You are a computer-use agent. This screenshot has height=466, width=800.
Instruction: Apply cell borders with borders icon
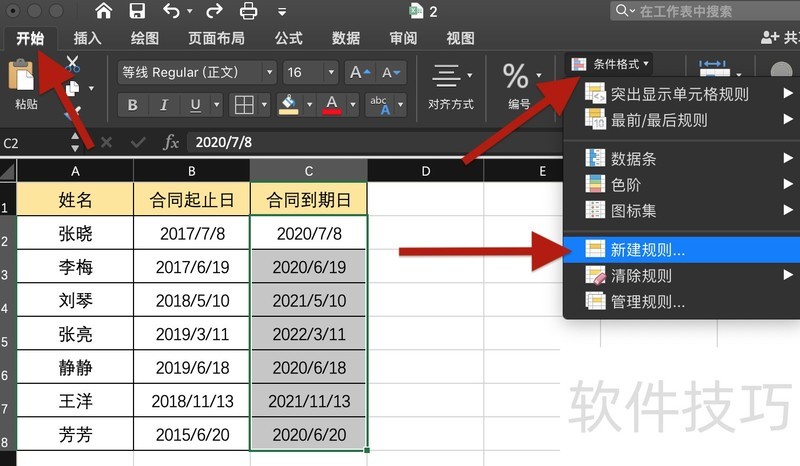244,105
